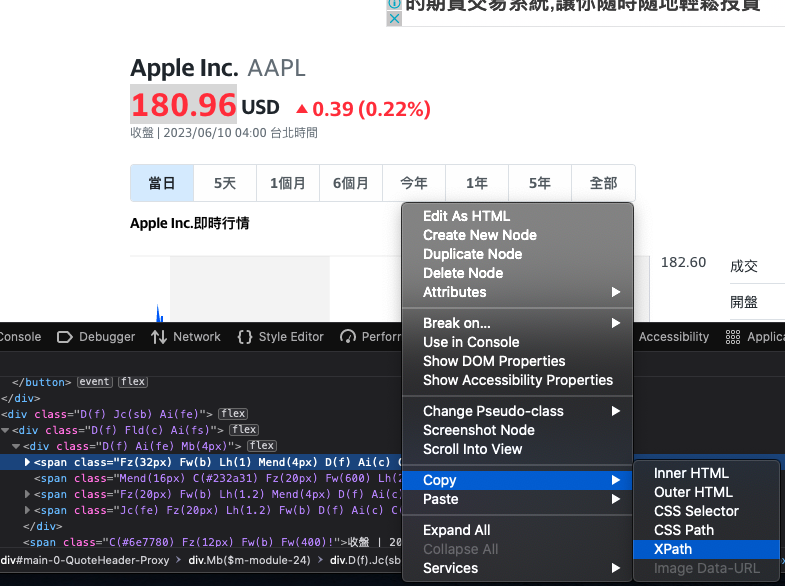Choose XPath from the Copy submenu
This screenshot has width=785, height=586.
672,549
